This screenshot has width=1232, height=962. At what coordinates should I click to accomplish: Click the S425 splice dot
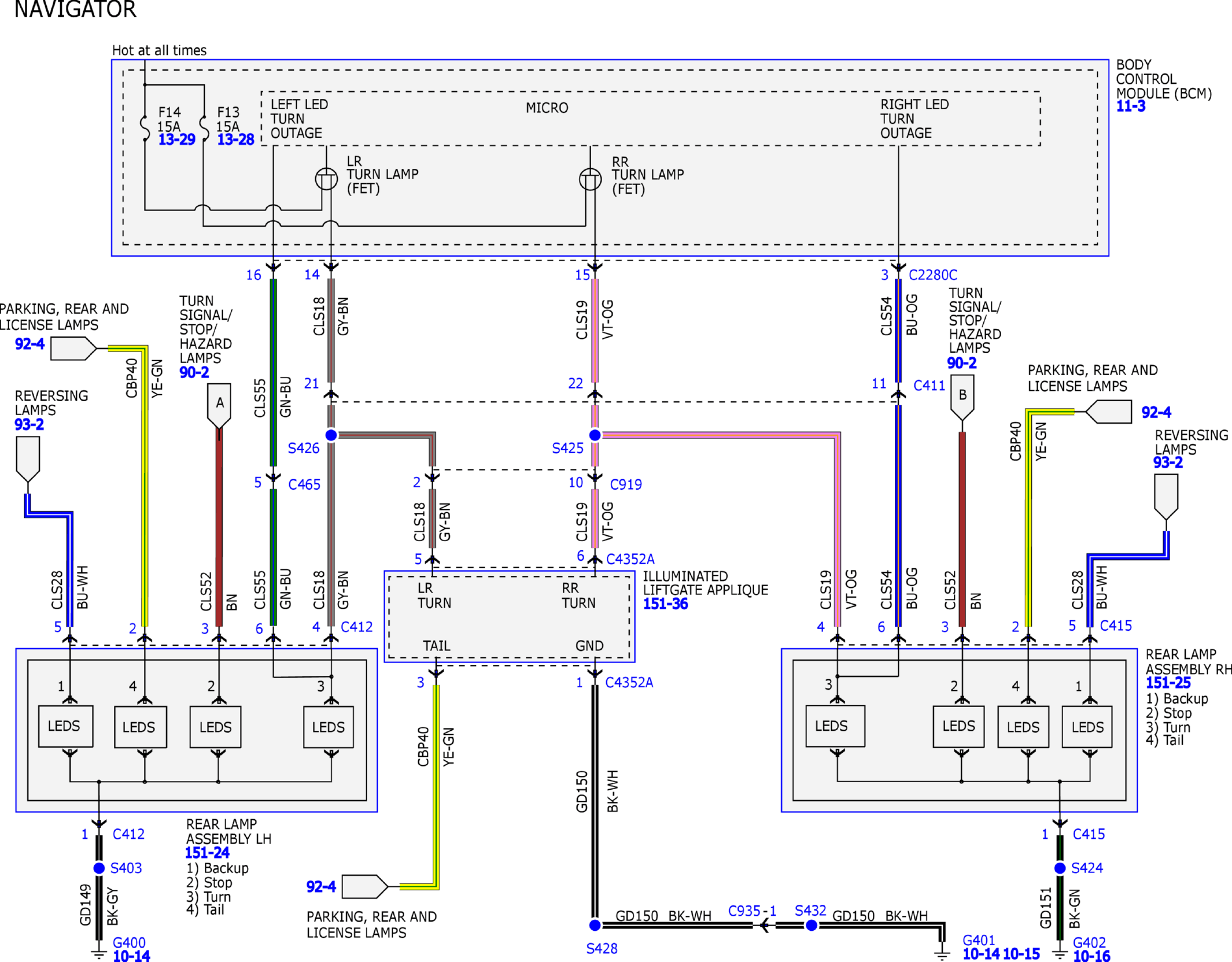coord(595,435)
